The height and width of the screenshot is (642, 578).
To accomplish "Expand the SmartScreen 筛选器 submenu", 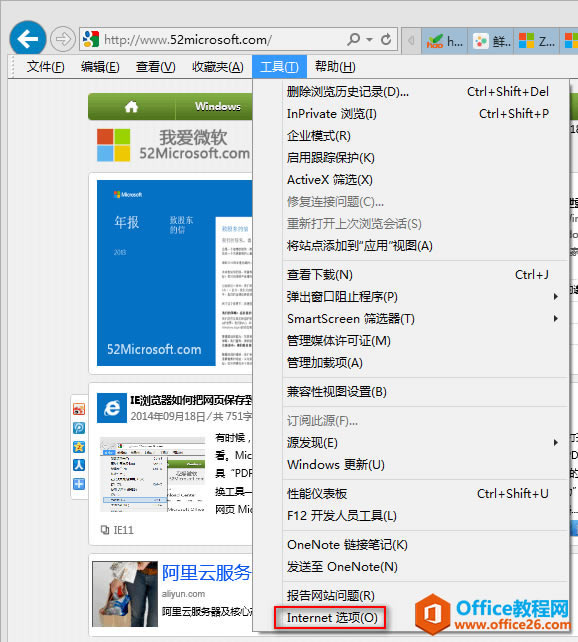I will (555, 319).
